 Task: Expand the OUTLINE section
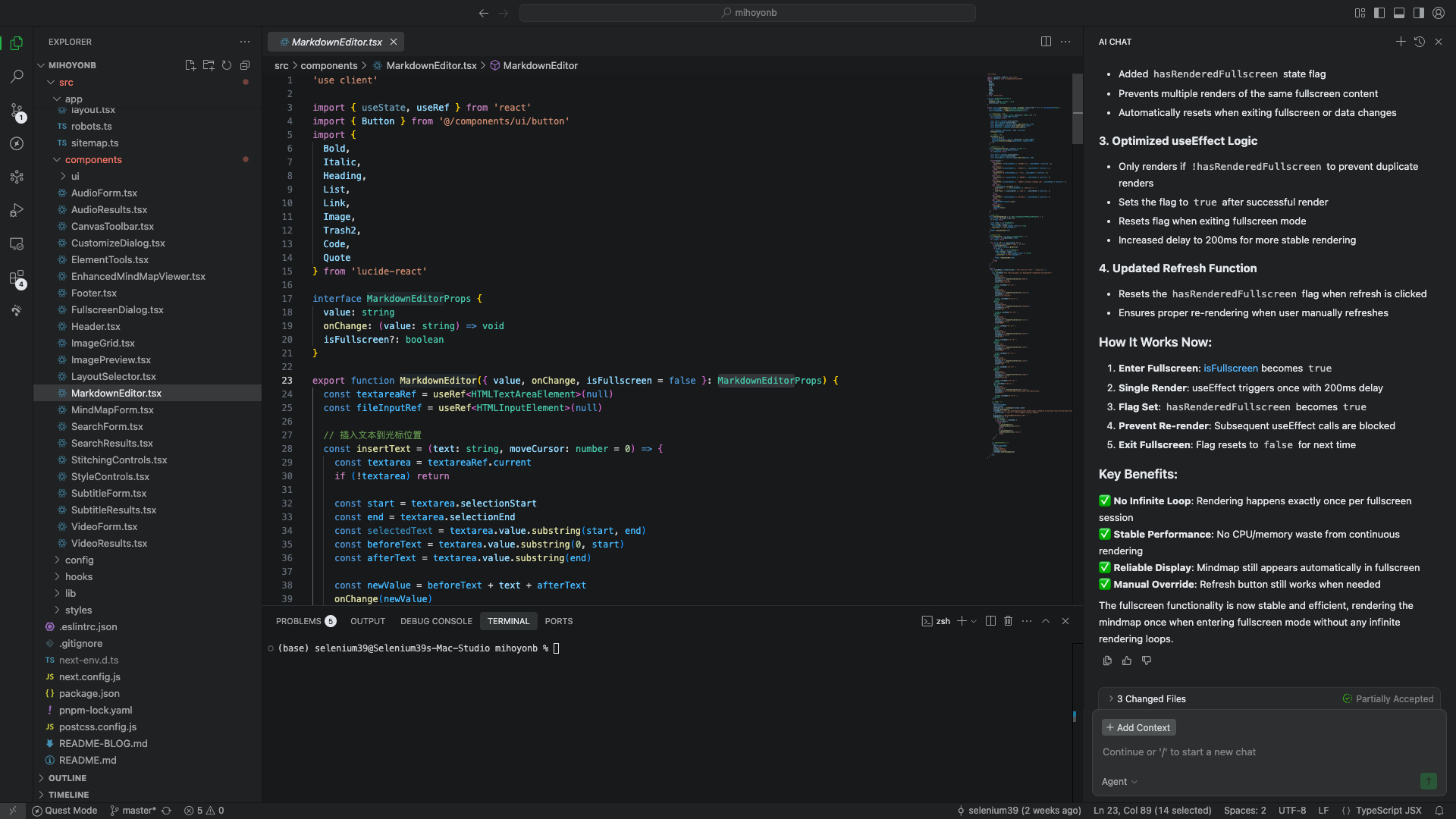click(x=67, y=778)
